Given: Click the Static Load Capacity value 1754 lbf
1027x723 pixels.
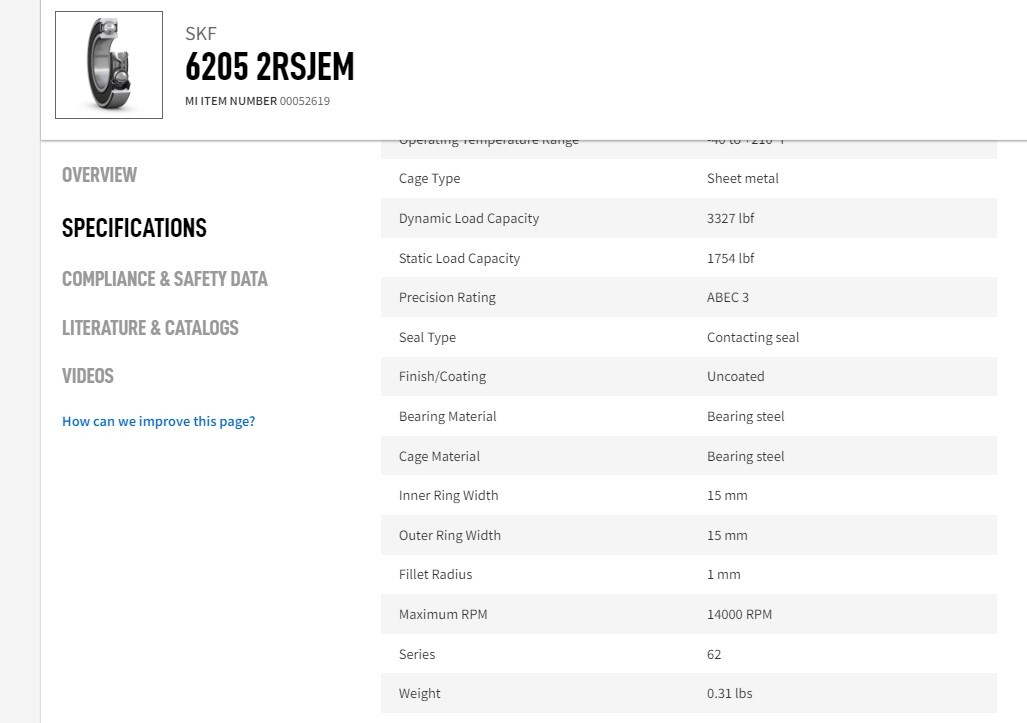Looking at the screenshot, I should tap(730, 258).
